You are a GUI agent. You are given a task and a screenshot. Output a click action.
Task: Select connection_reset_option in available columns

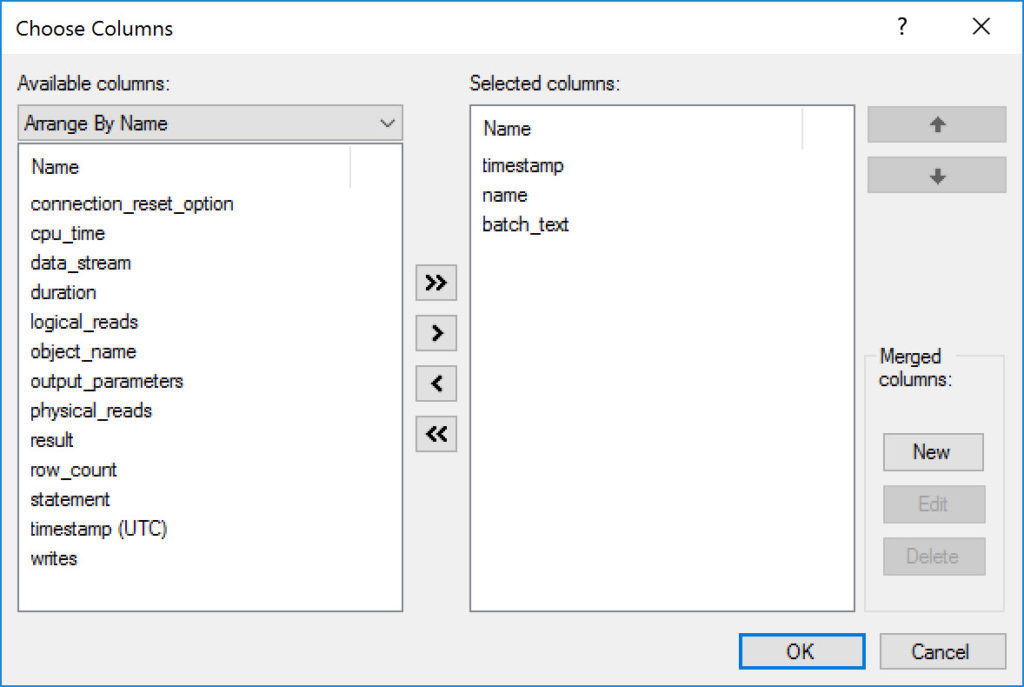[x=132, y=204]
